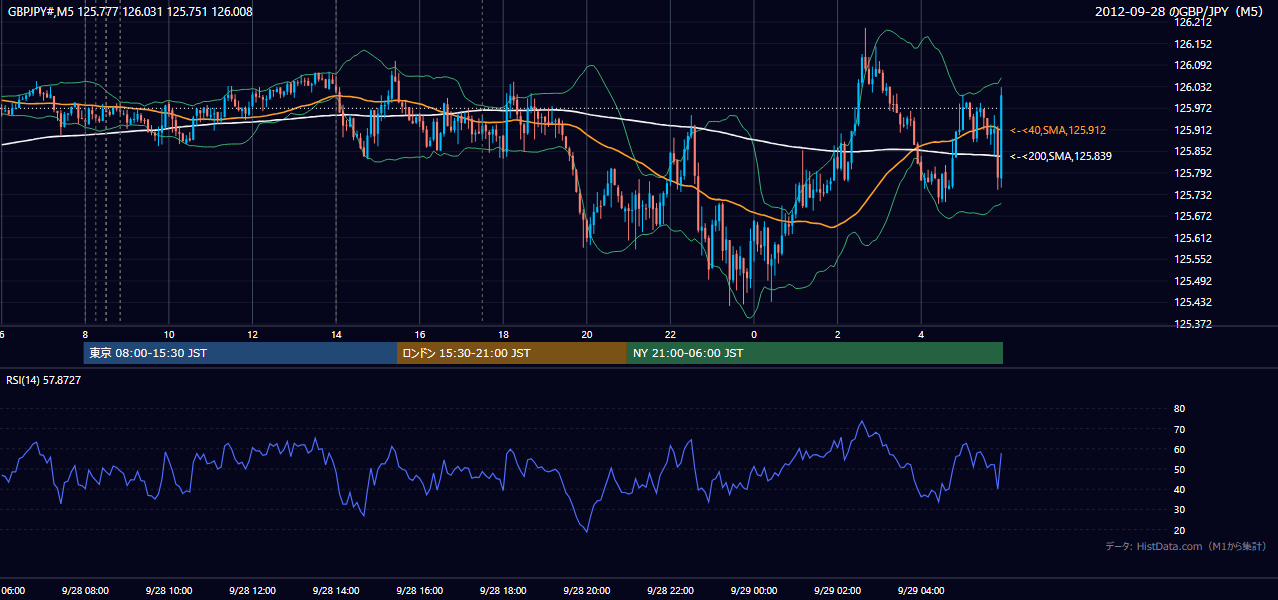Click the RSI level 40 label
This screenshot has height=600, width=1278.
[x=1179, y=489]
